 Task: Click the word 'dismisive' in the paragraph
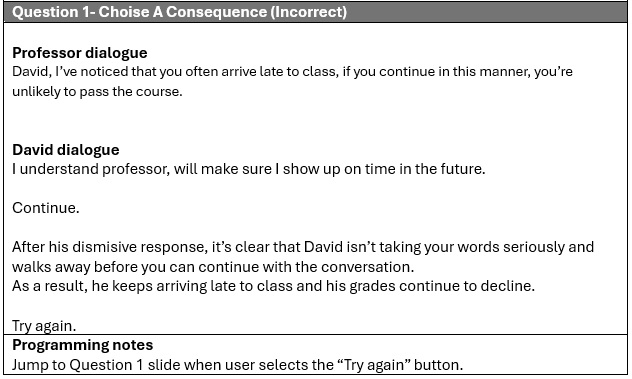tap(105, 247)
